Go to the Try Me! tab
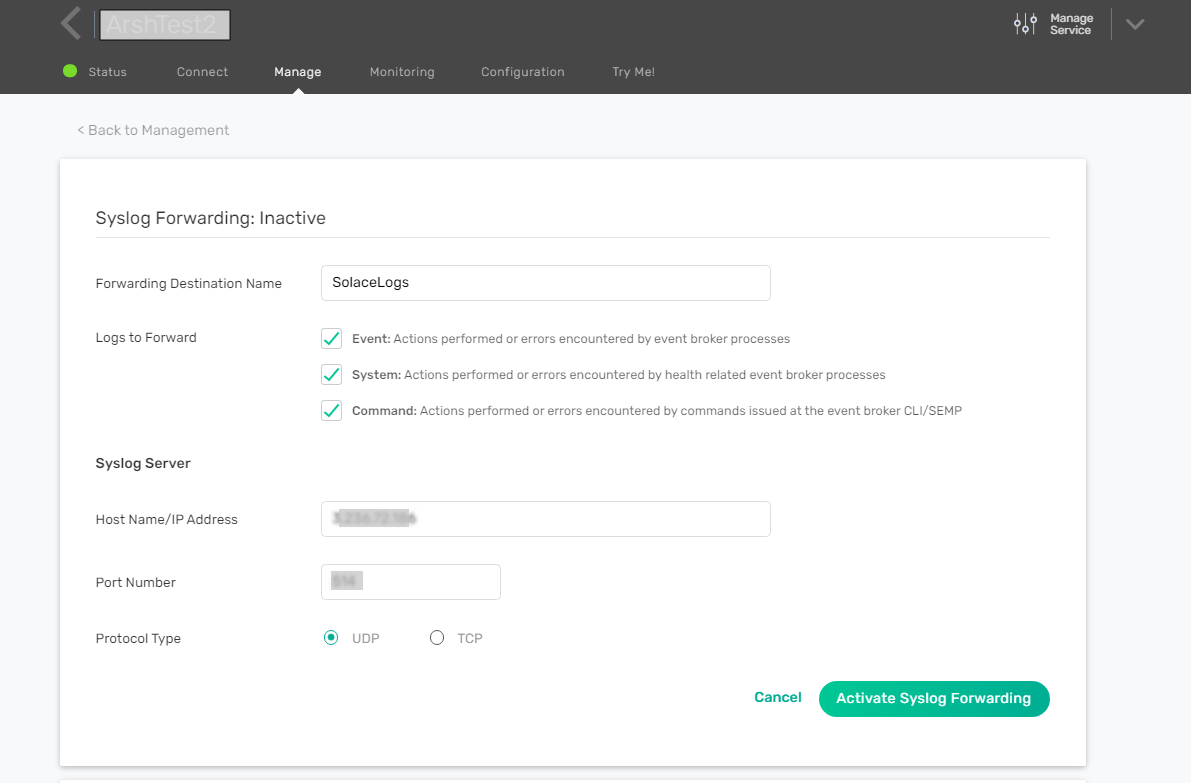The image size is (1191, 783). coord(633,72)
